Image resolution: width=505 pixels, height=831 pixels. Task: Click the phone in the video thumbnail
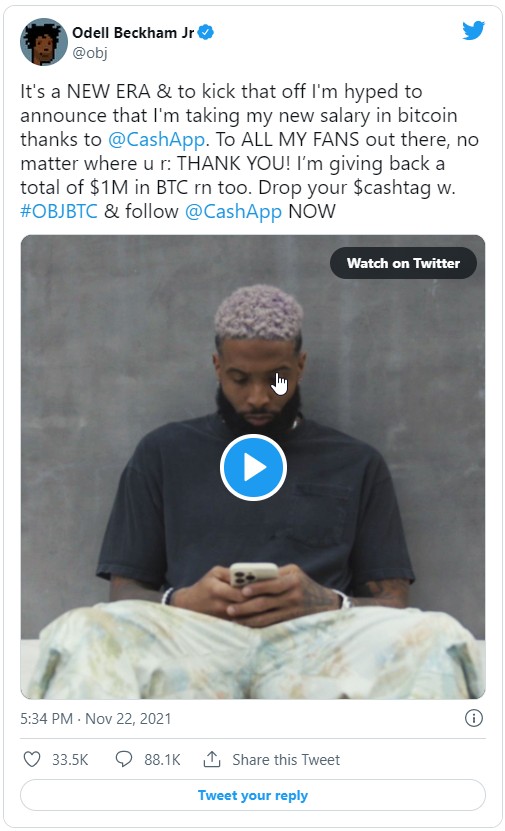[253, 574]
